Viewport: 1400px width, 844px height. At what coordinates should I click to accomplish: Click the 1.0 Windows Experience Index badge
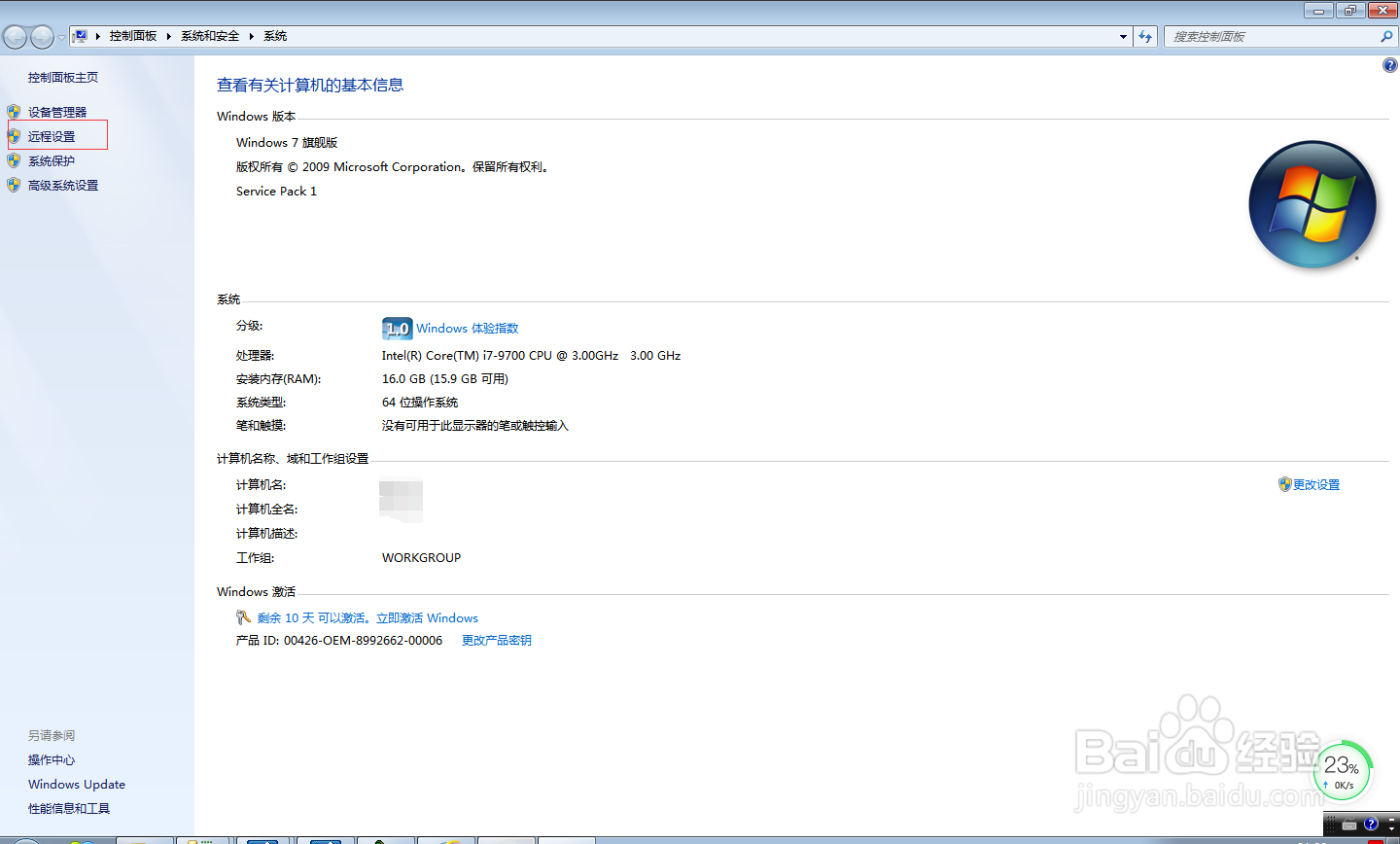[x=398, y=329]
